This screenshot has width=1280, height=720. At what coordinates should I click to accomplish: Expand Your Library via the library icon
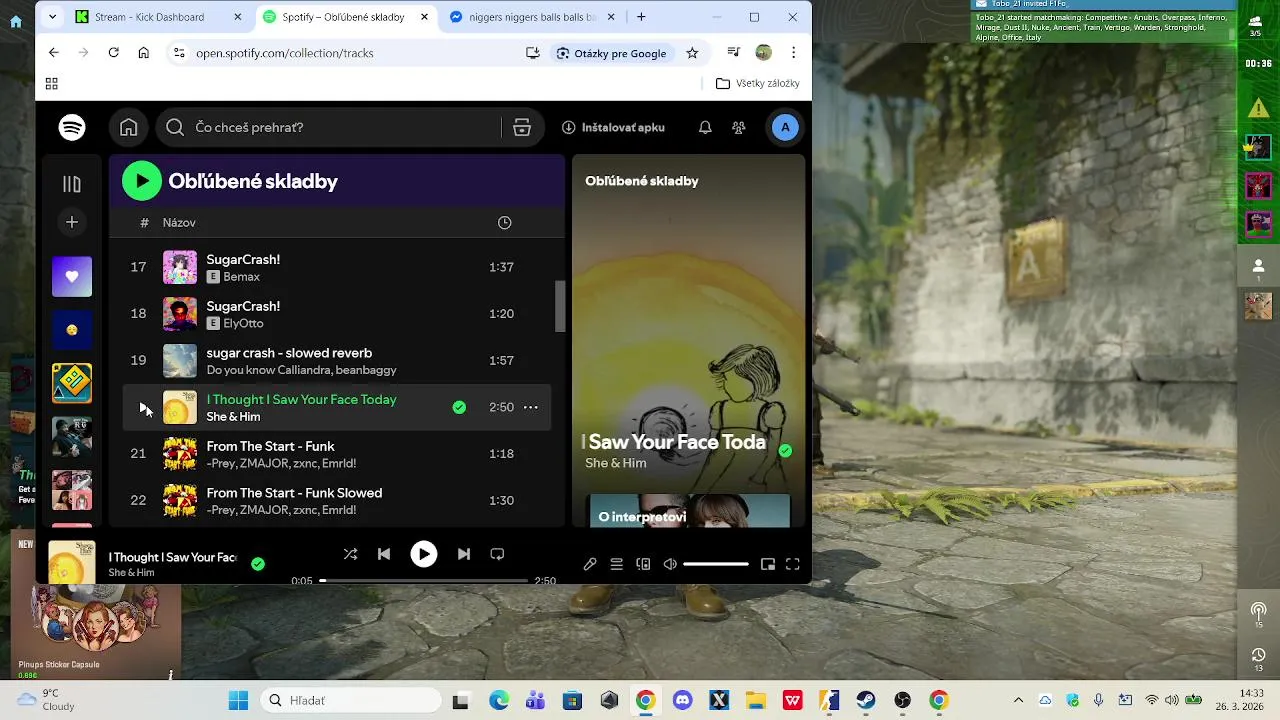(72, 184)
